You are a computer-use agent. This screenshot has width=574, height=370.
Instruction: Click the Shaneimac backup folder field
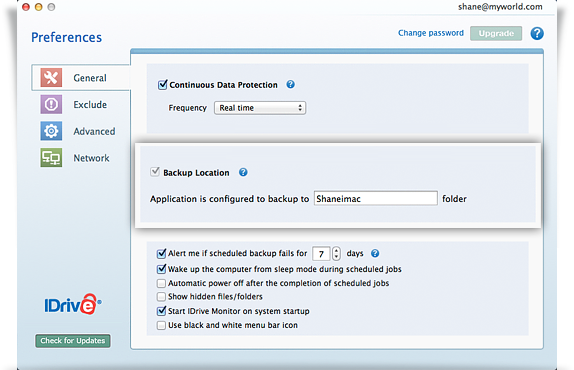[375, 198]
